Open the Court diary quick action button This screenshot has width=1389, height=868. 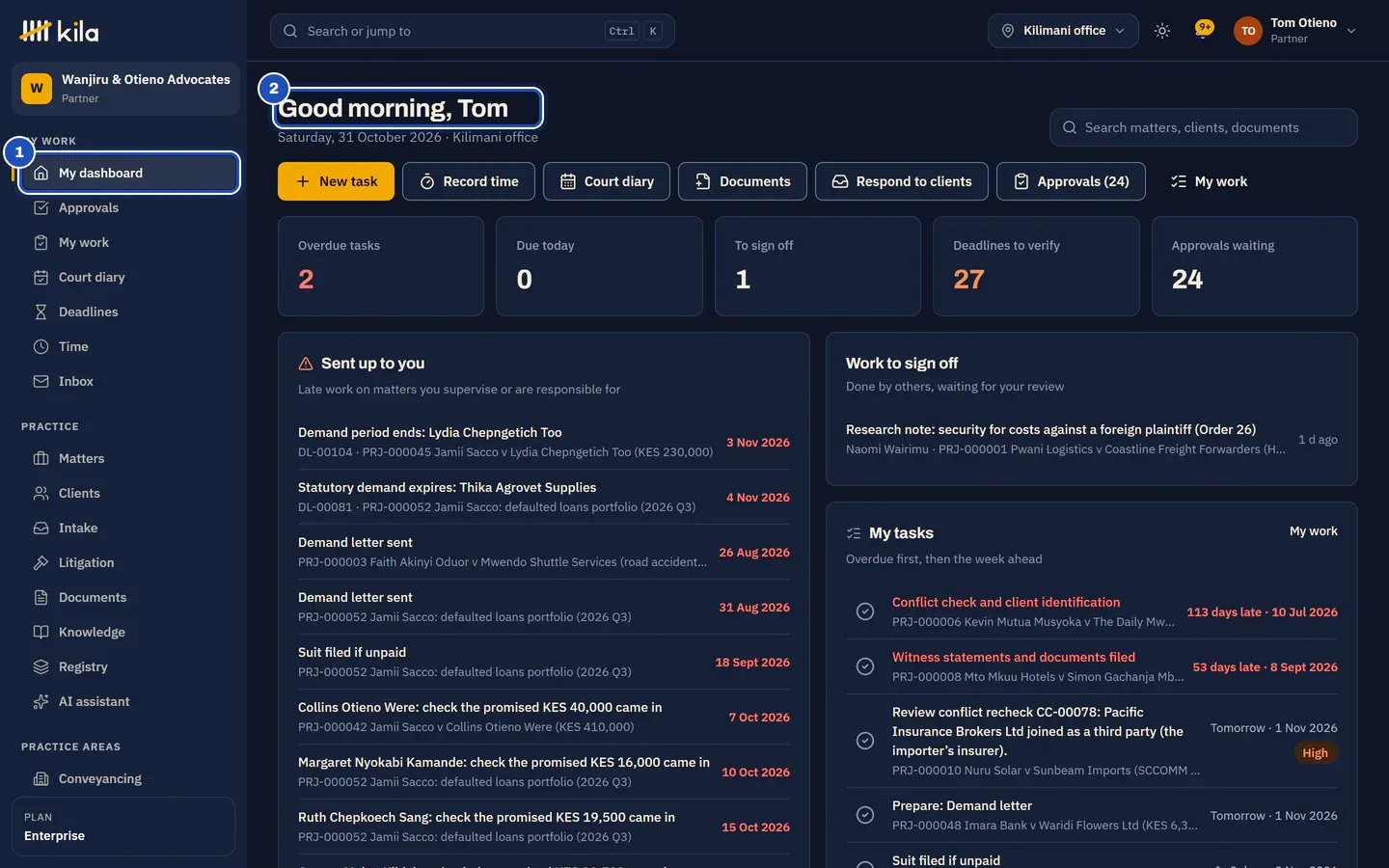tap(607, 181)
